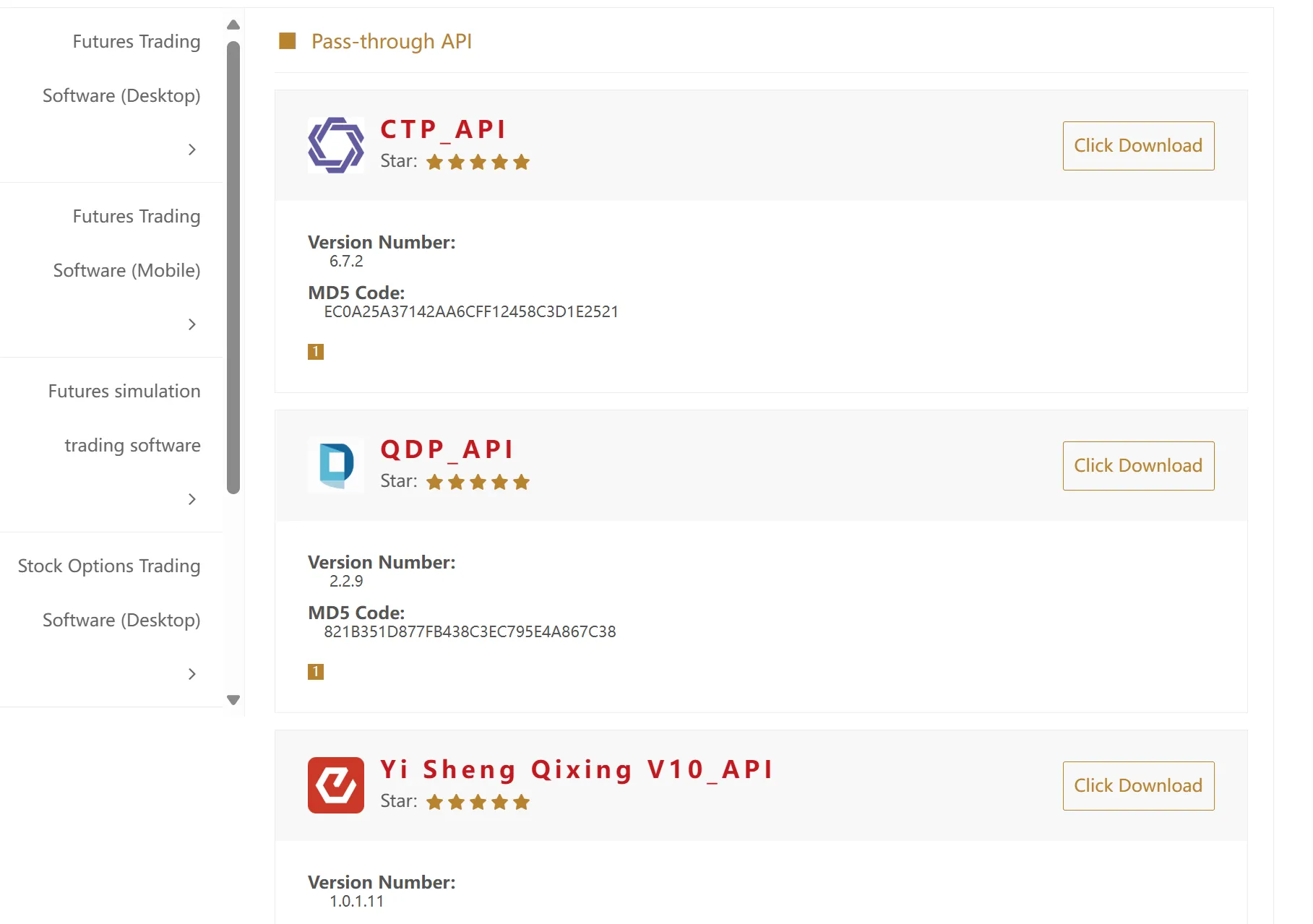Click the Yi Sheng Qixing red logo icon

(x=336, y=785)
